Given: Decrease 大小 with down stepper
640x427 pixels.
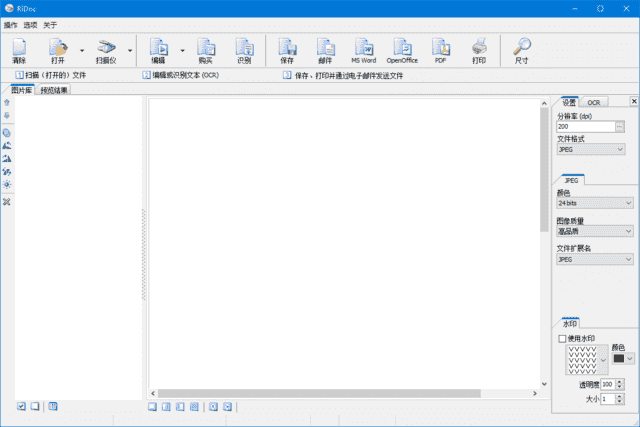Looking at the screenshot, I should pos(620,401).
